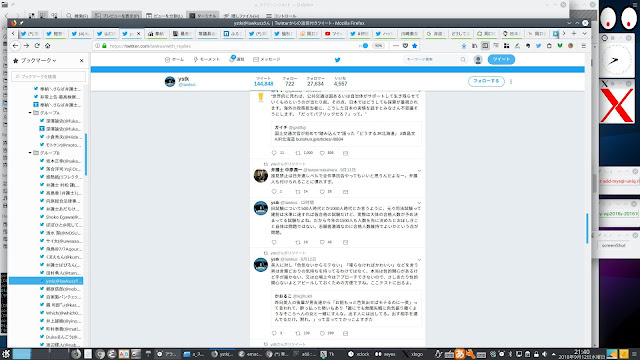Image resolution: width=640 pixels, height=360 pixels.
Task: Retweet the bottom quoted tweet by ystk
Action: click(298, 333)
